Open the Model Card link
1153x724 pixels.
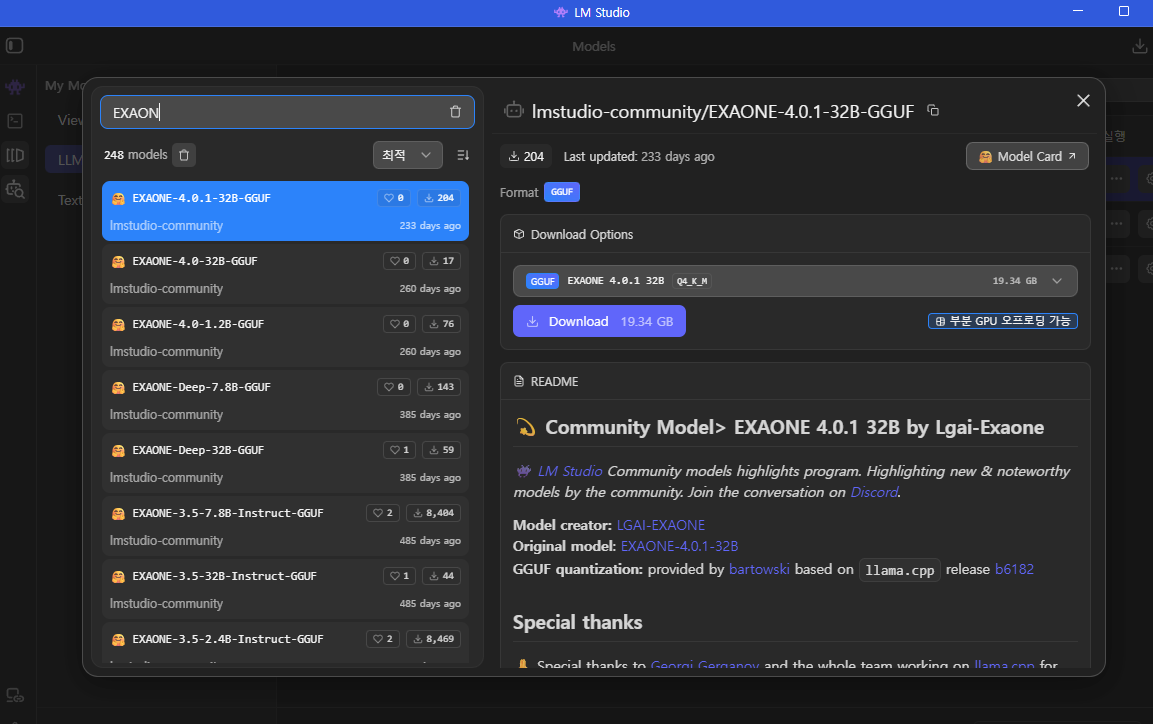1027,156
